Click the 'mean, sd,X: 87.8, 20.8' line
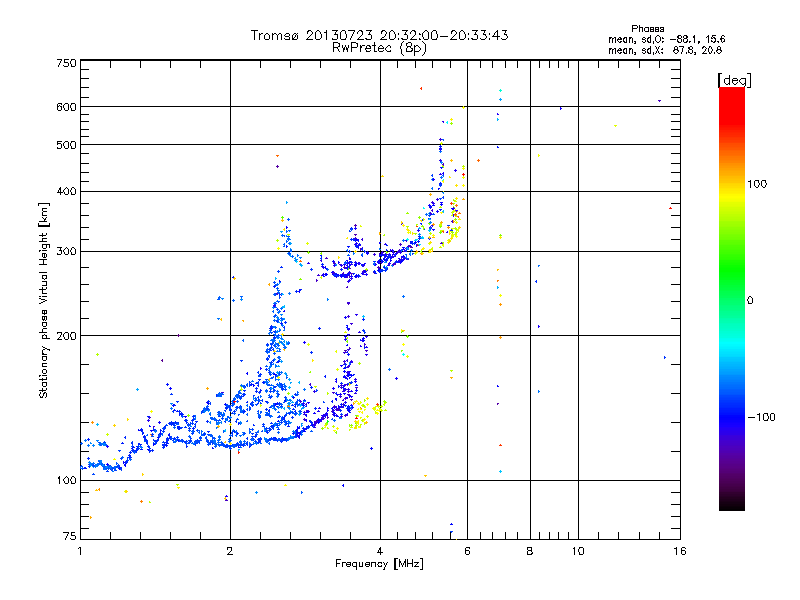The width and height of the screenshot is (800, 600). (665, 50)
